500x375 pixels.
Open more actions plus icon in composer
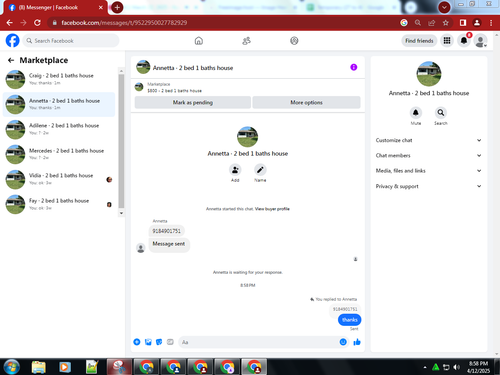pos(137,342)
